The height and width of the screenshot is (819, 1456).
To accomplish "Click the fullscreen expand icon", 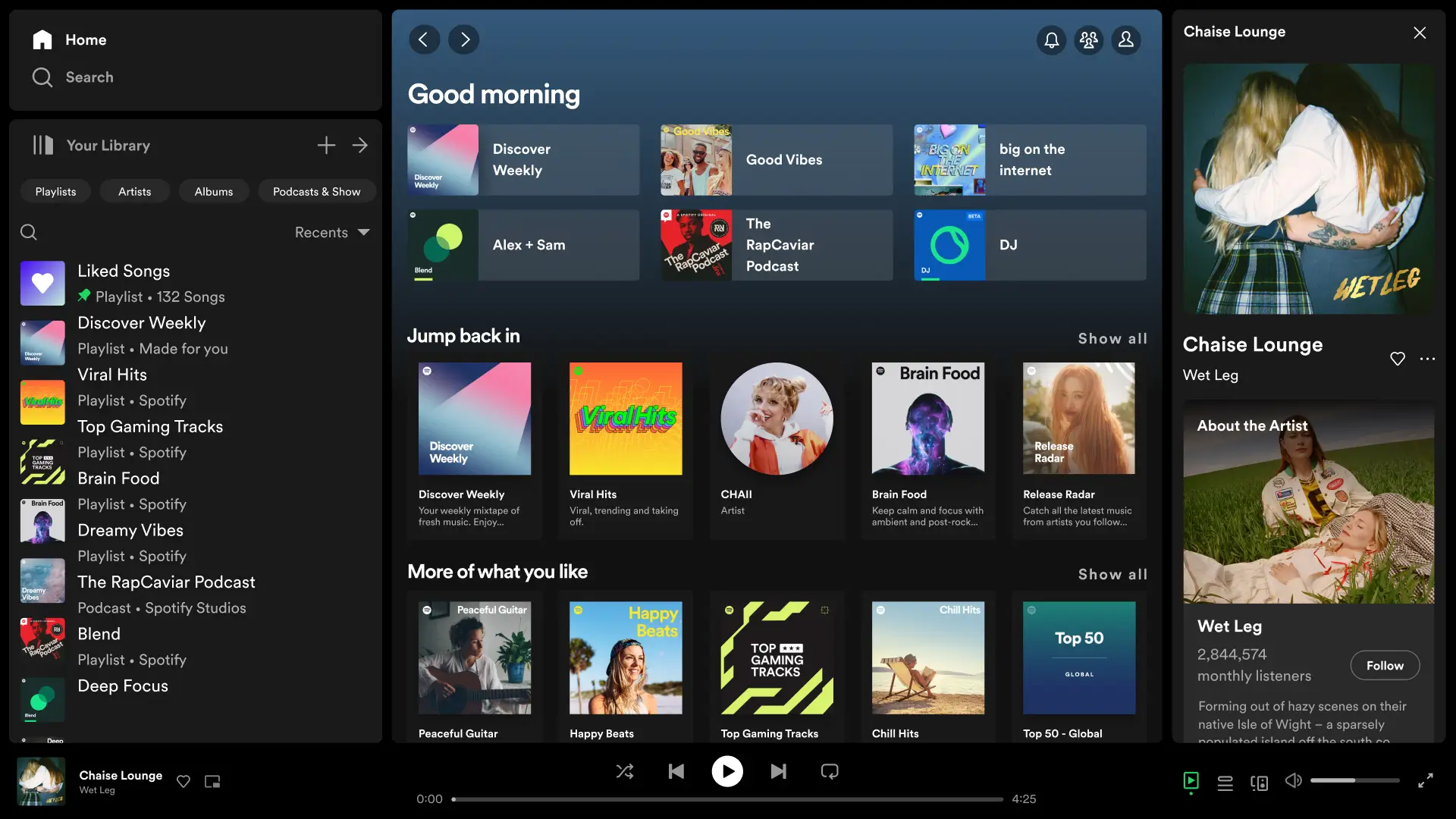I will (x=1425, y=780).
